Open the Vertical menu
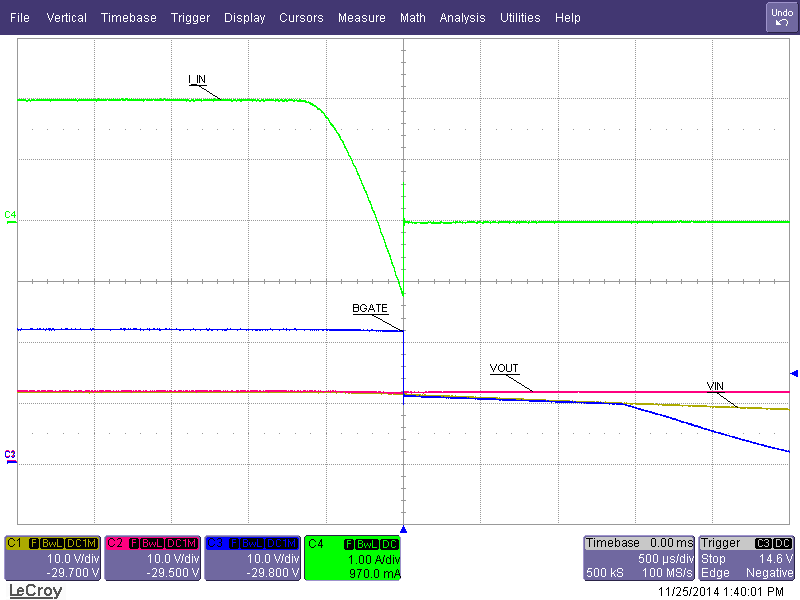 [x=66, y=17]
